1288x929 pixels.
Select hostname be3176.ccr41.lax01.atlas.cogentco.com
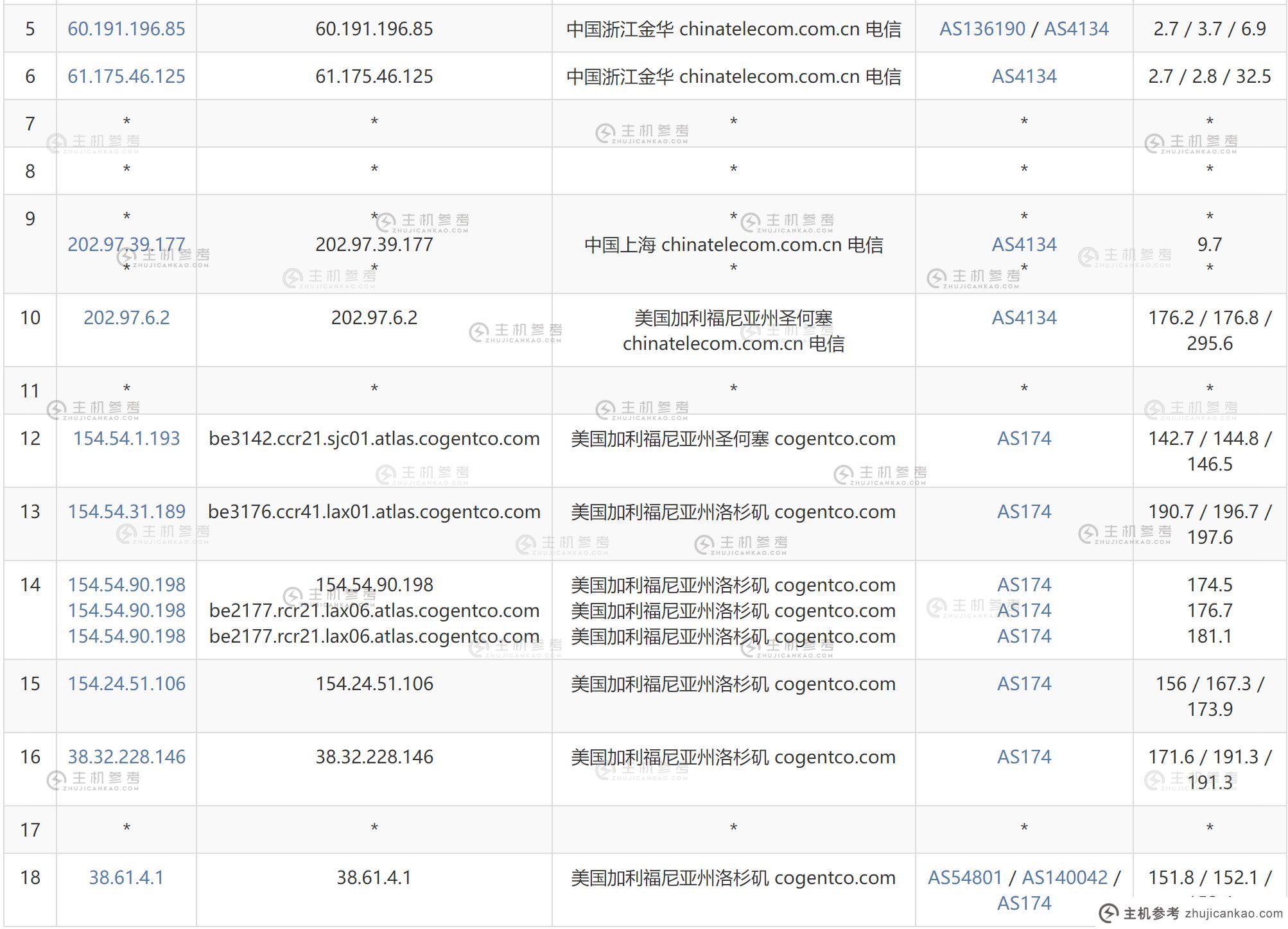click(374, 512)
